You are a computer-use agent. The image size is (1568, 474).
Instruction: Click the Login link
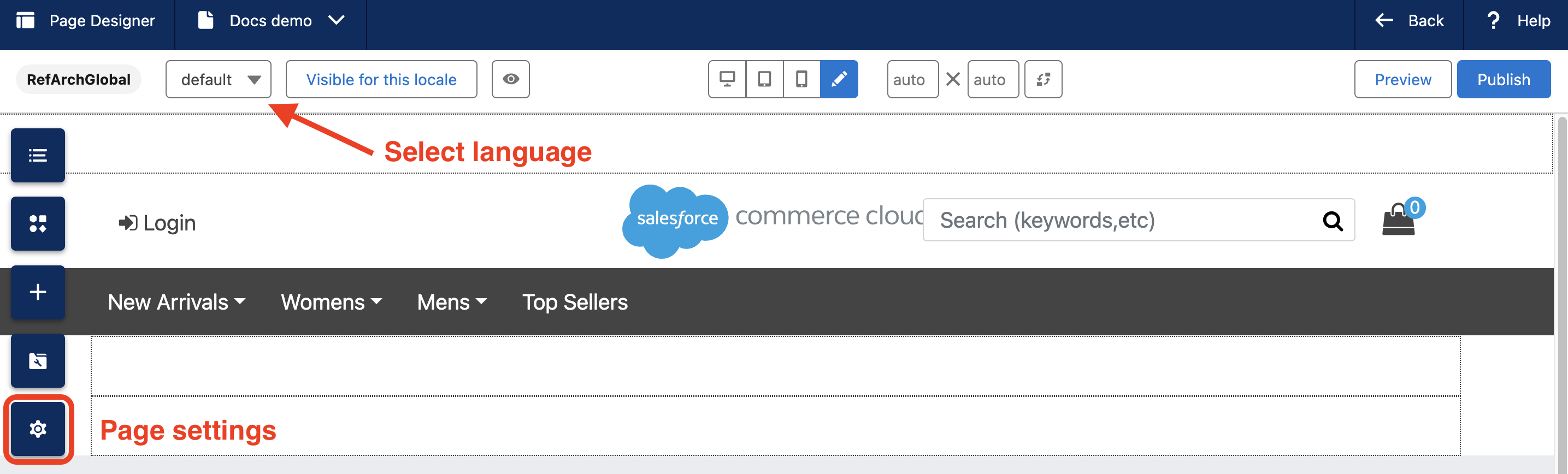(x=157, y=223)
